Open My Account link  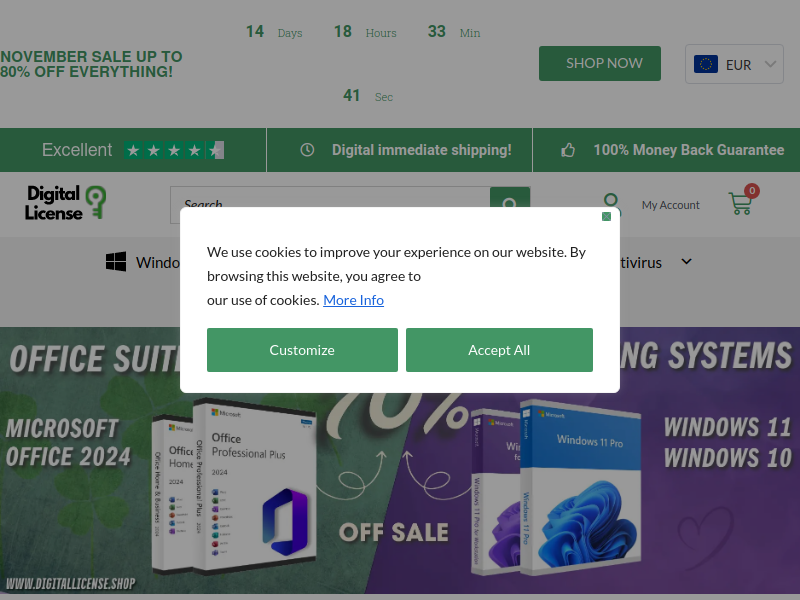[670, 205]
